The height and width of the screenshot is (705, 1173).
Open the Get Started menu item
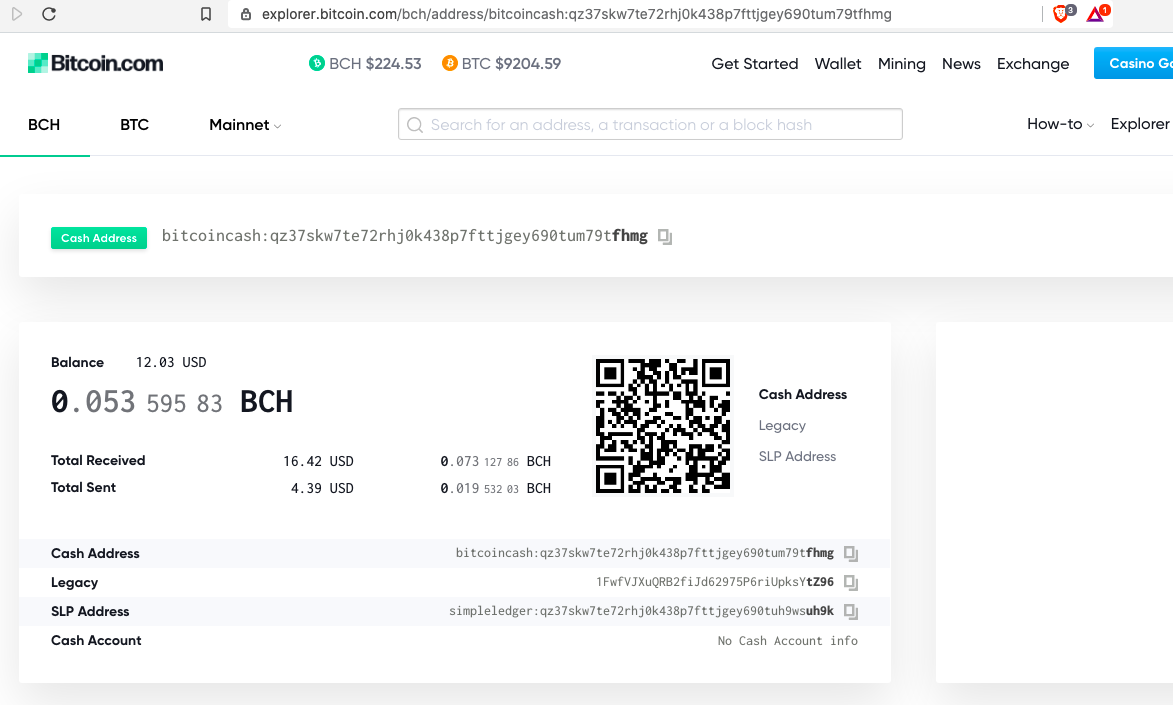click(x=754, y=64)
